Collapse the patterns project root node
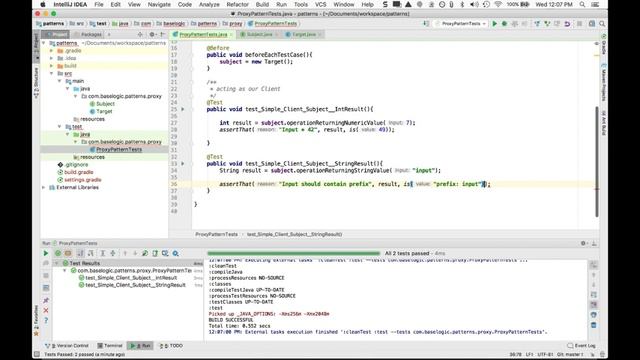 click(x=44, y=43)
